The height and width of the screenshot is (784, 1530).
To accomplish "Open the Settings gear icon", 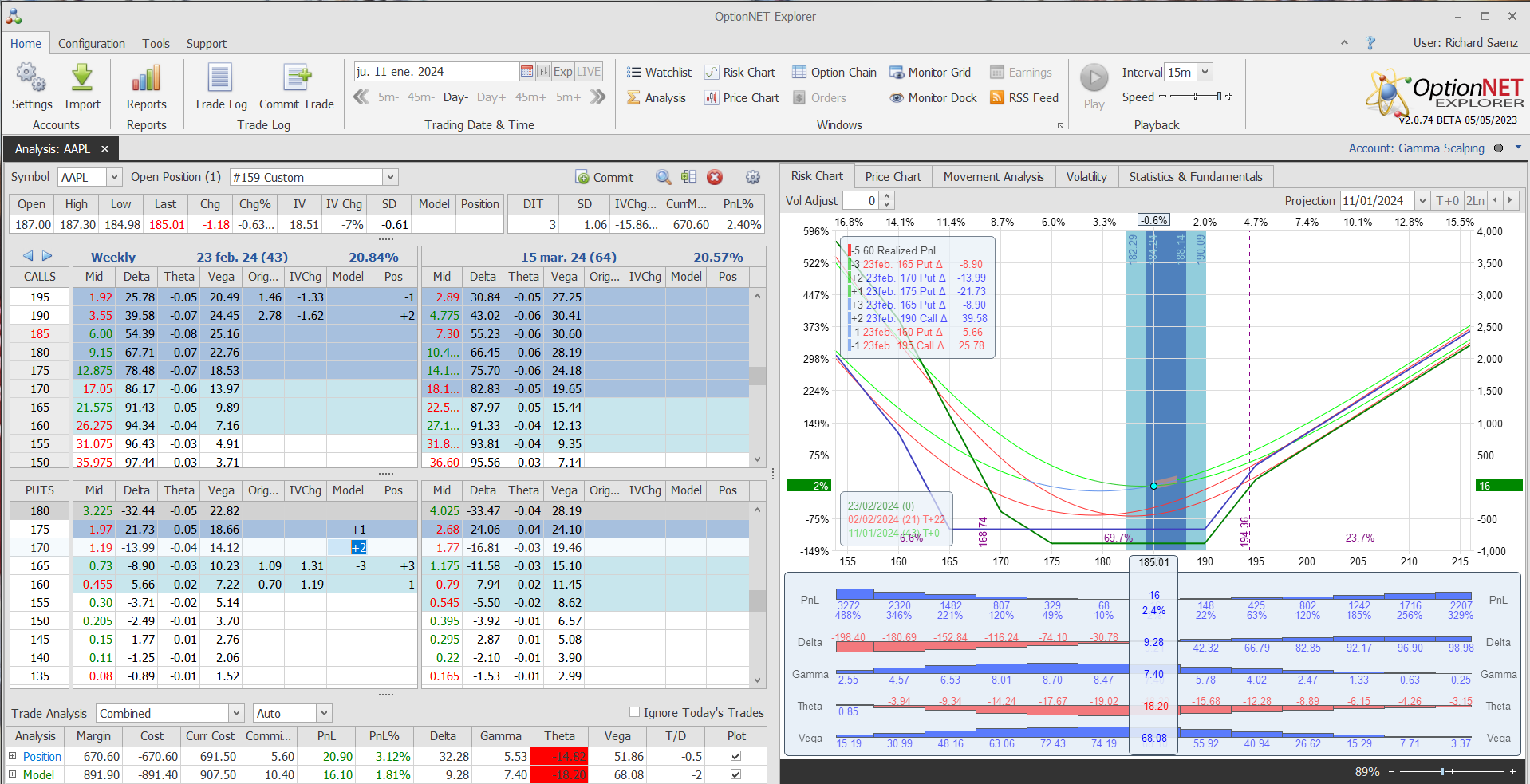I will click(x=31, y=78).
